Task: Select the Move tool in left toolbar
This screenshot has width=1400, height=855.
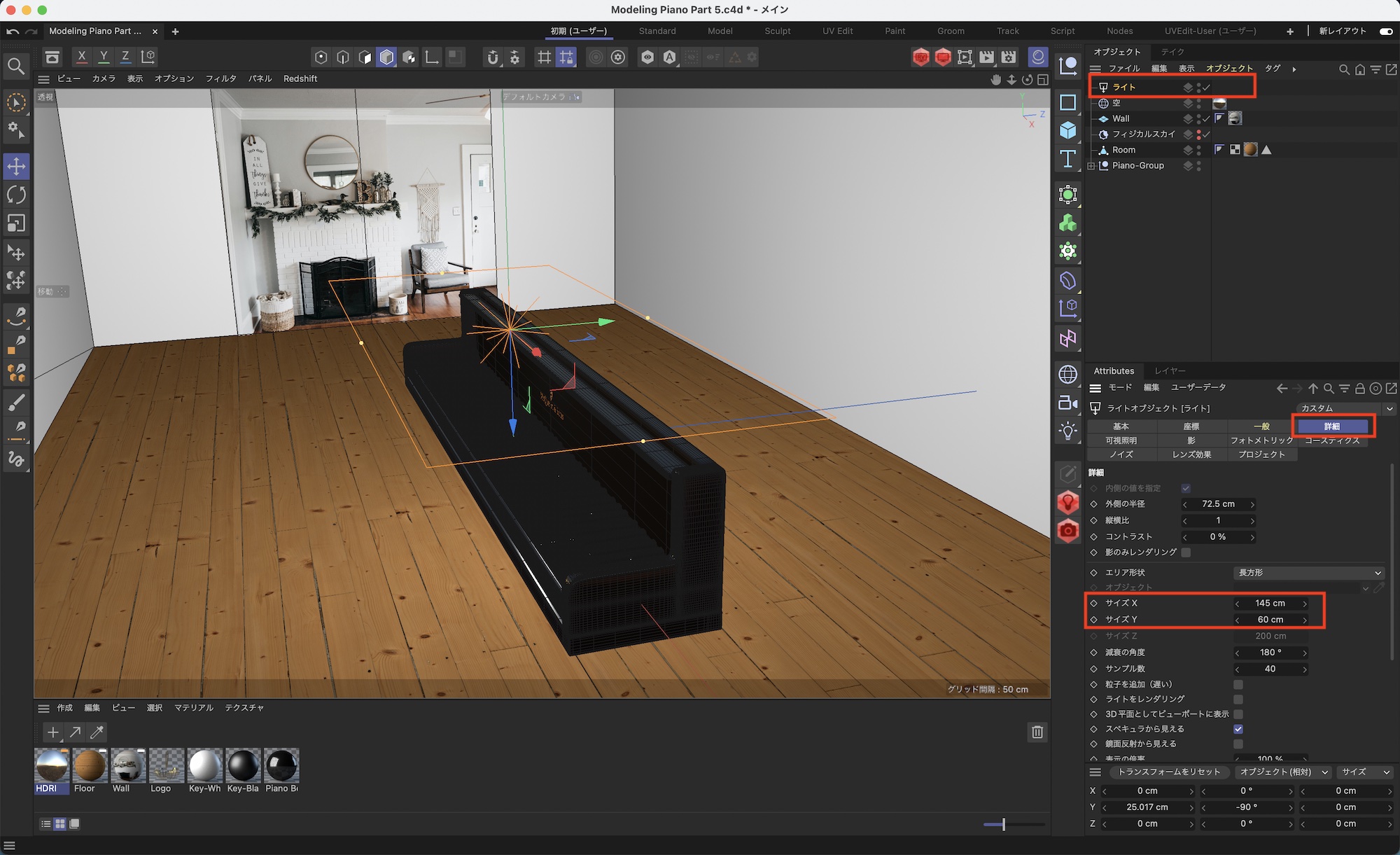Action: pos(16,167)
